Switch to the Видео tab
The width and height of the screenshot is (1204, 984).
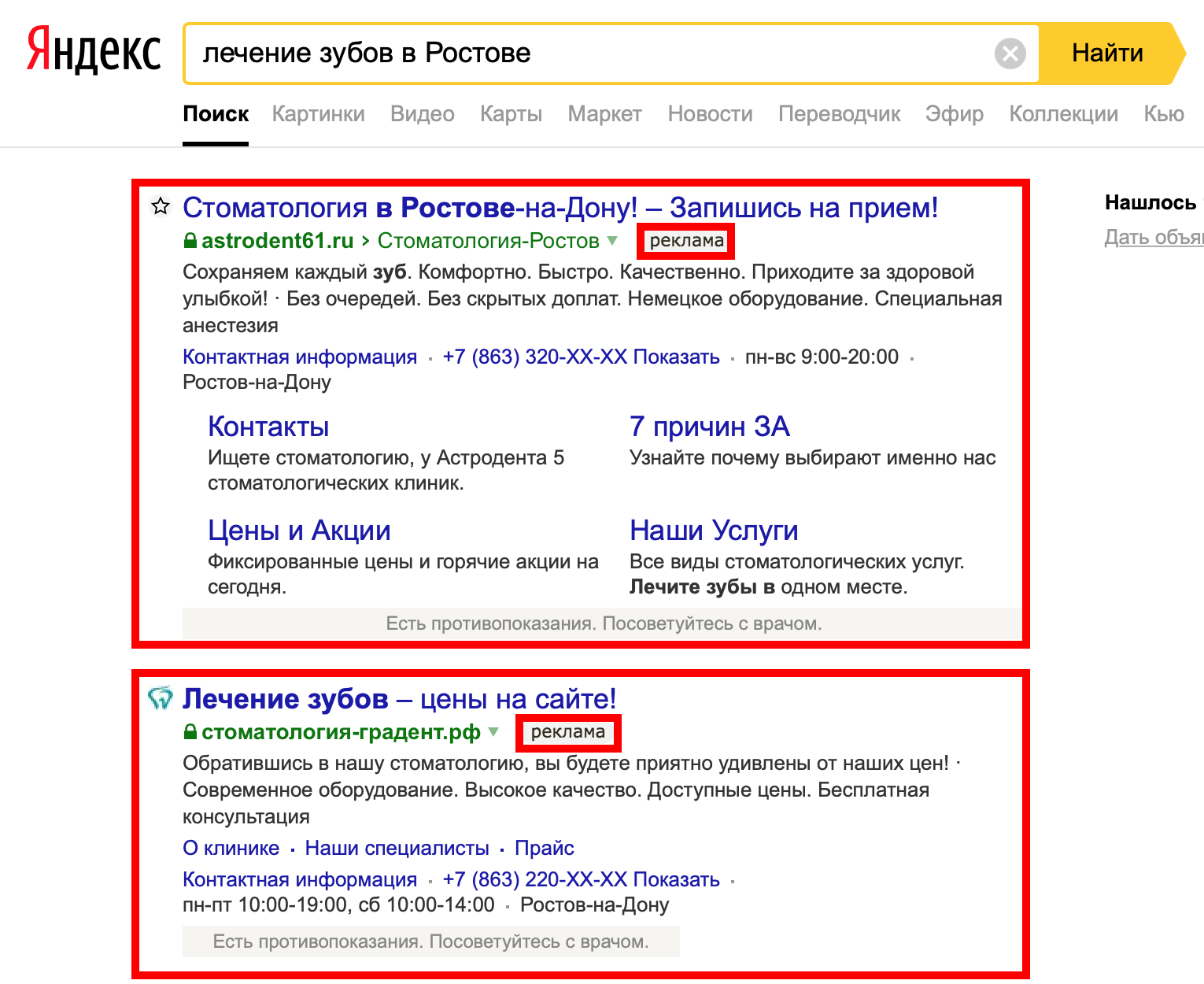423,114
